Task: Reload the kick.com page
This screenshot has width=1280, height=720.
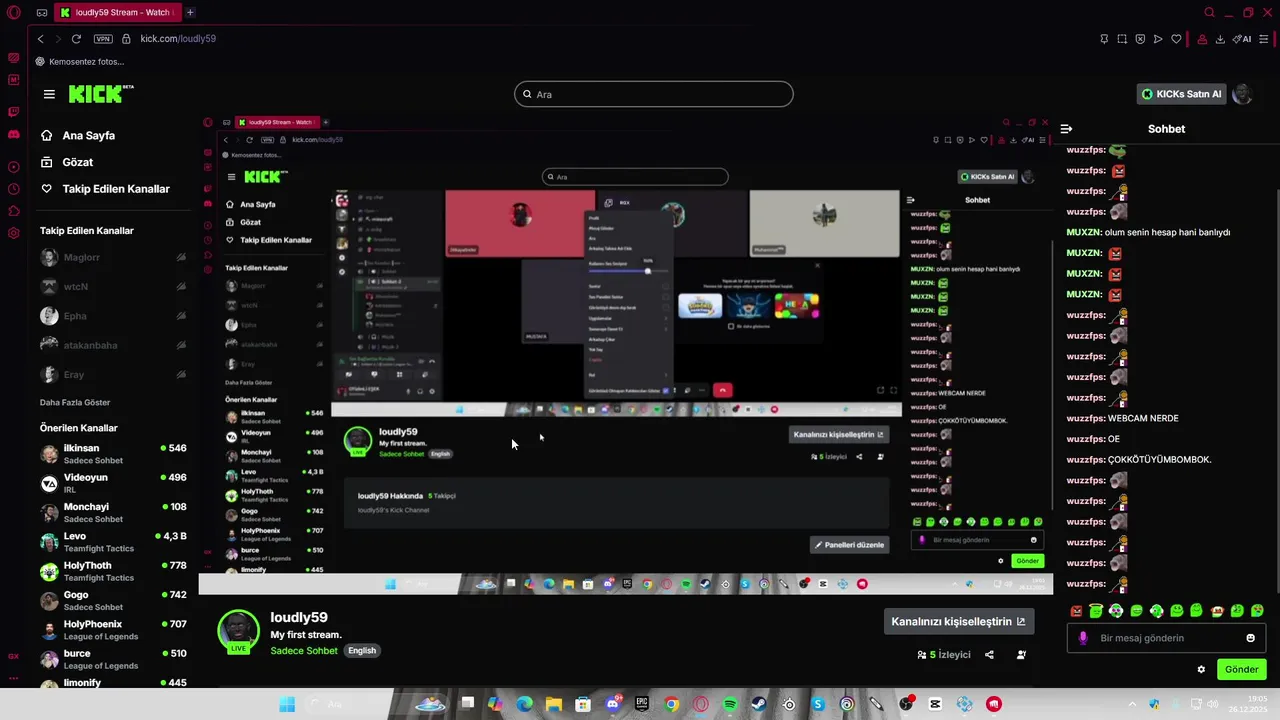Action: [x=76, y=39]
